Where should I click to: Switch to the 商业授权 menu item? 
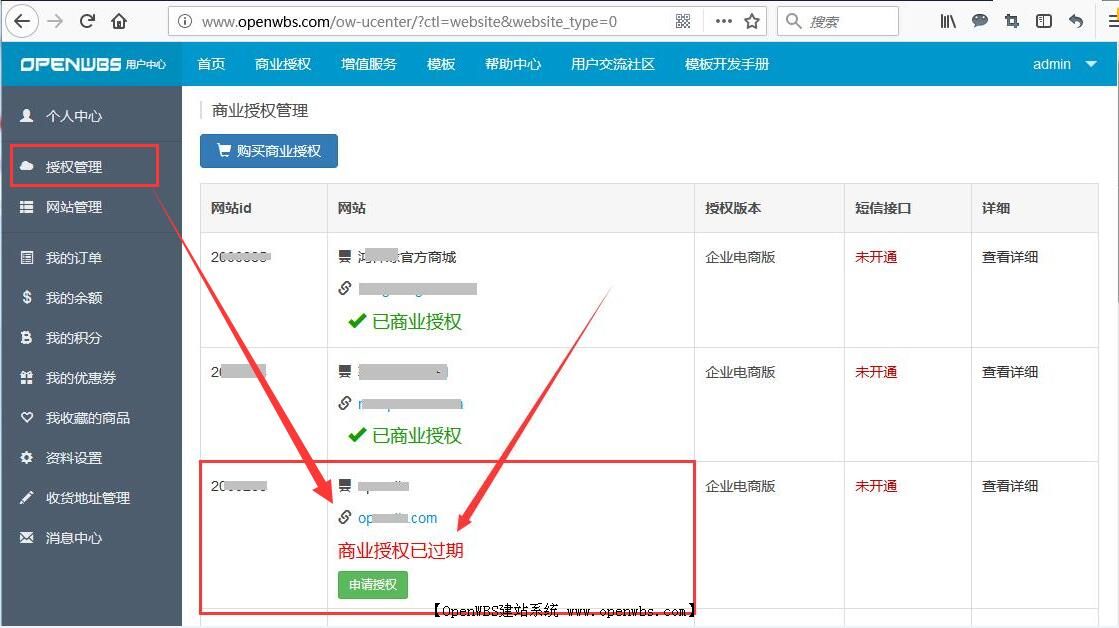click(282, 63)
